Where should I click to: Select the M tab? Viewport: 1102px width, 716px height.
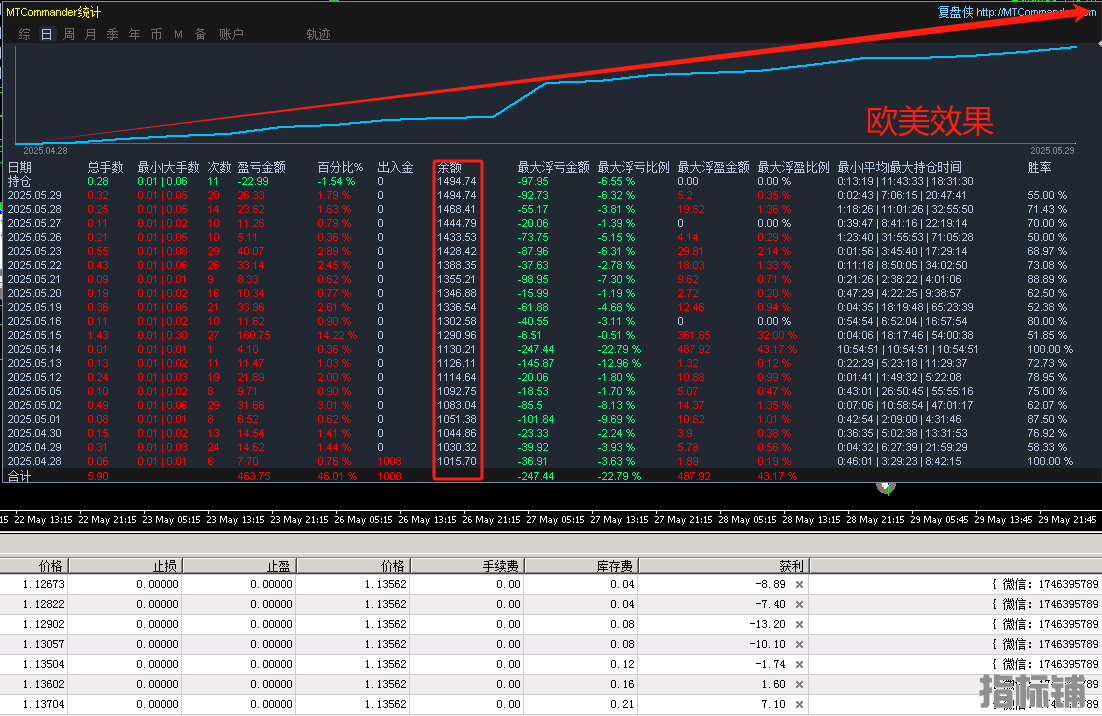(179, 34)
